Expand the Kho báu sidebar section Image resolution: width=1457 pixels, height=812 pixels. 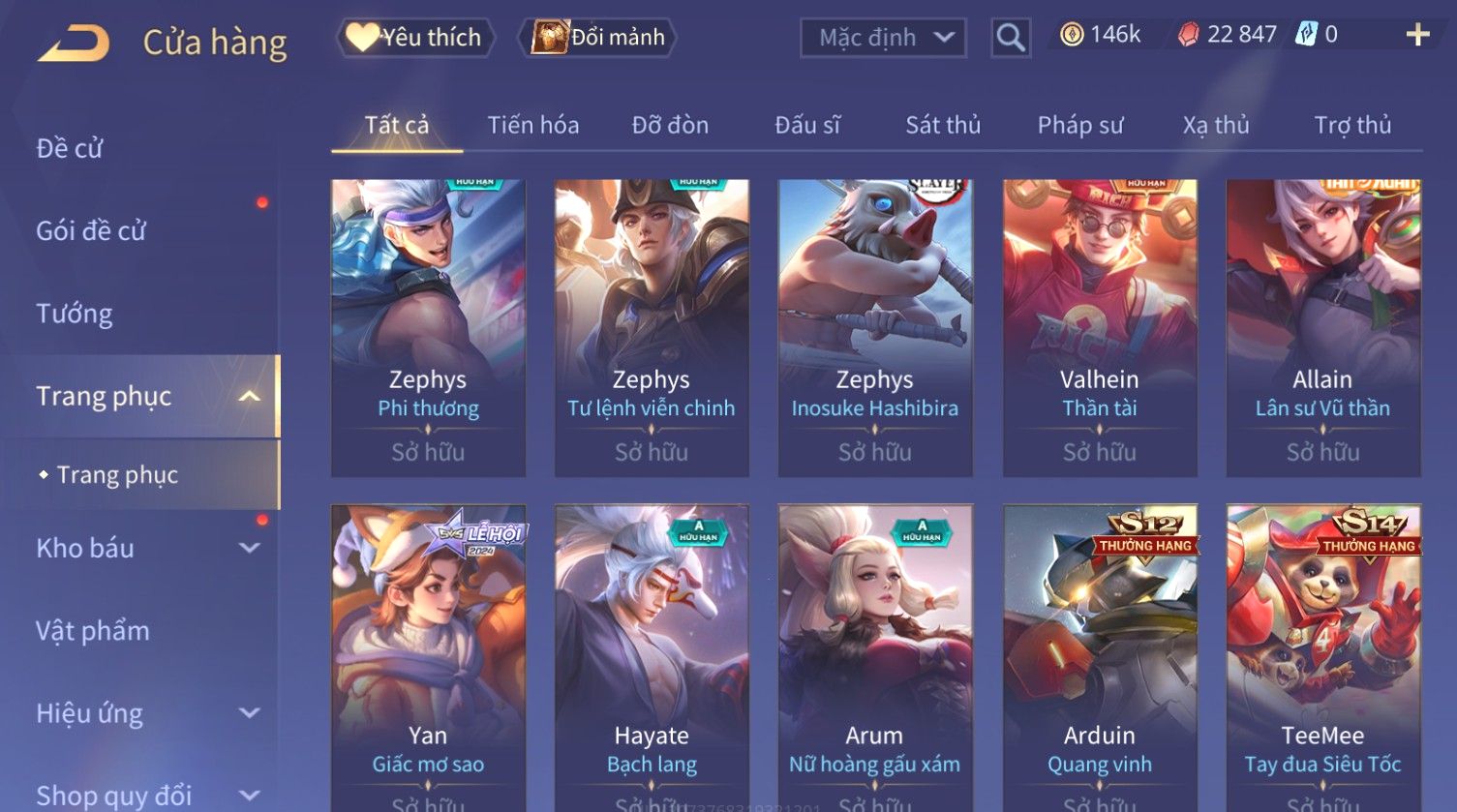(x=249, y=548)
